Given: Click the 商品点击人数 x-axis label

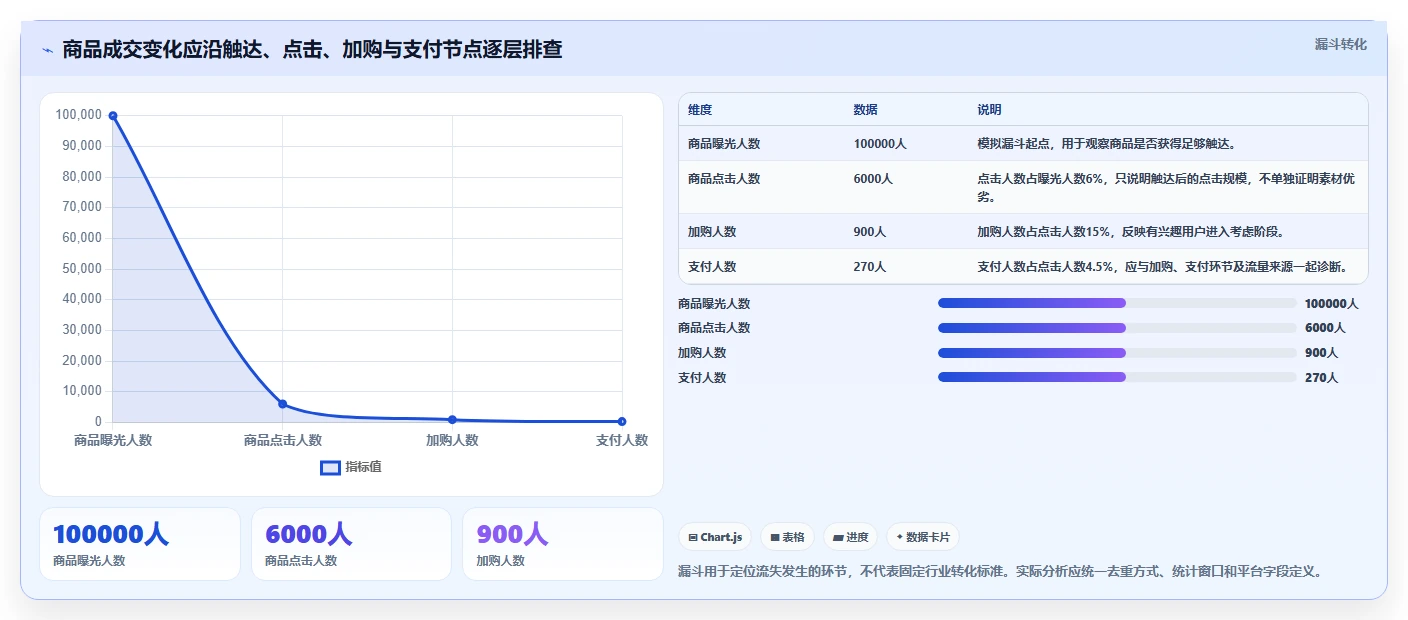Looking at the screenshot, I should pyautogui.click(x=283, y=440).
